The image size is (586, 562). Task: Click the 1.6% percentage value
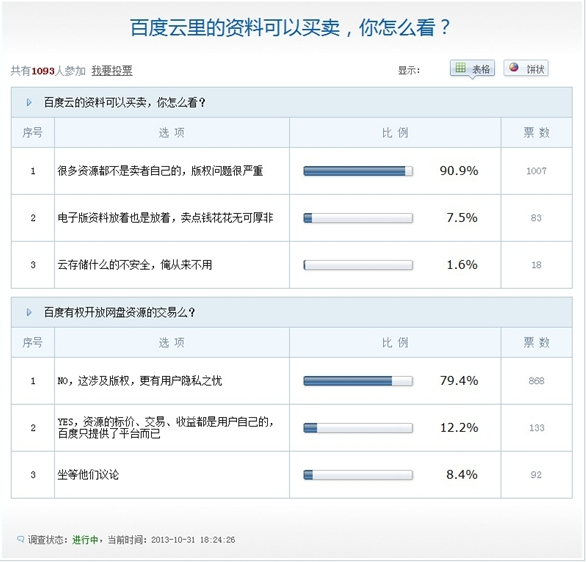click(462, 265)
